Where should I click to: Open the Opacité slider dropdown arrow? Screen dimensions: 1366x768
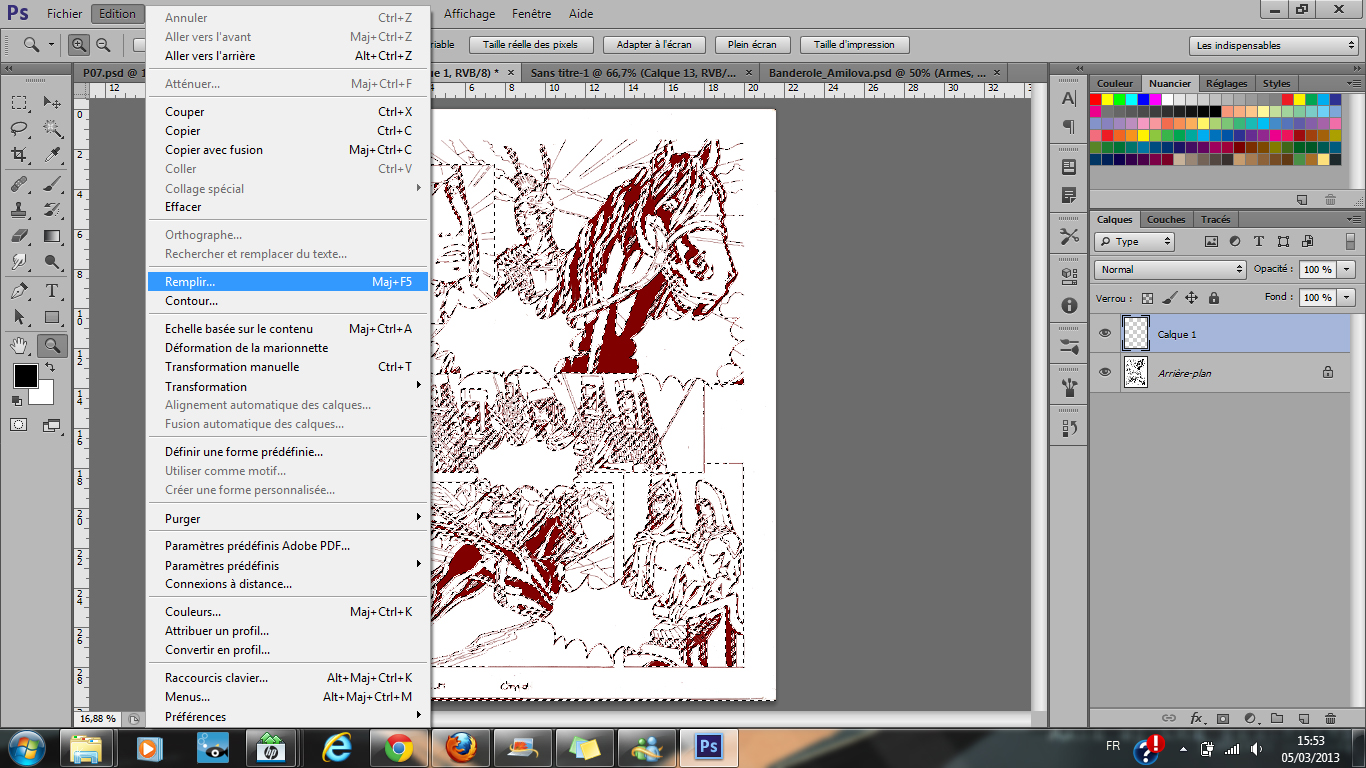tap(1347, 269)
